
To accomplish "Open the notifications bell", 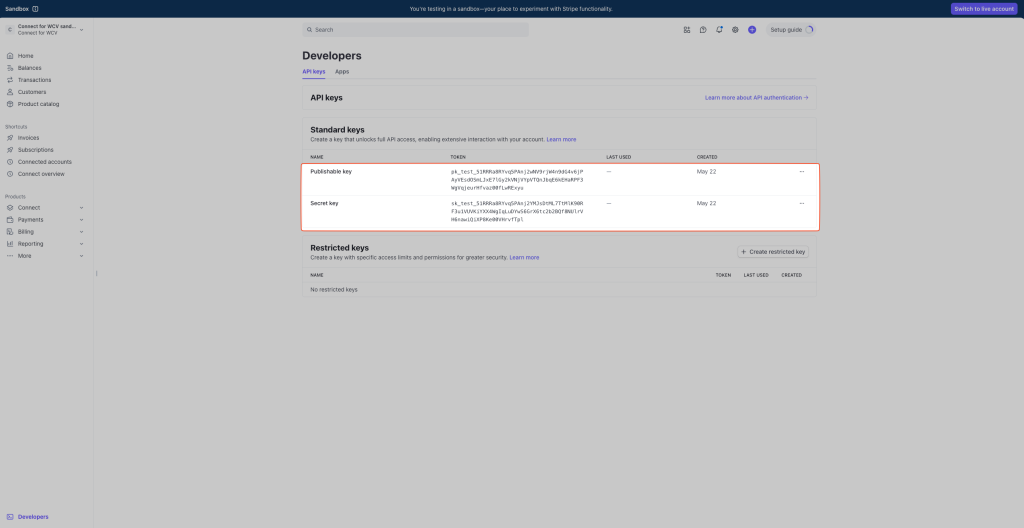I will [x=719, y=30].
